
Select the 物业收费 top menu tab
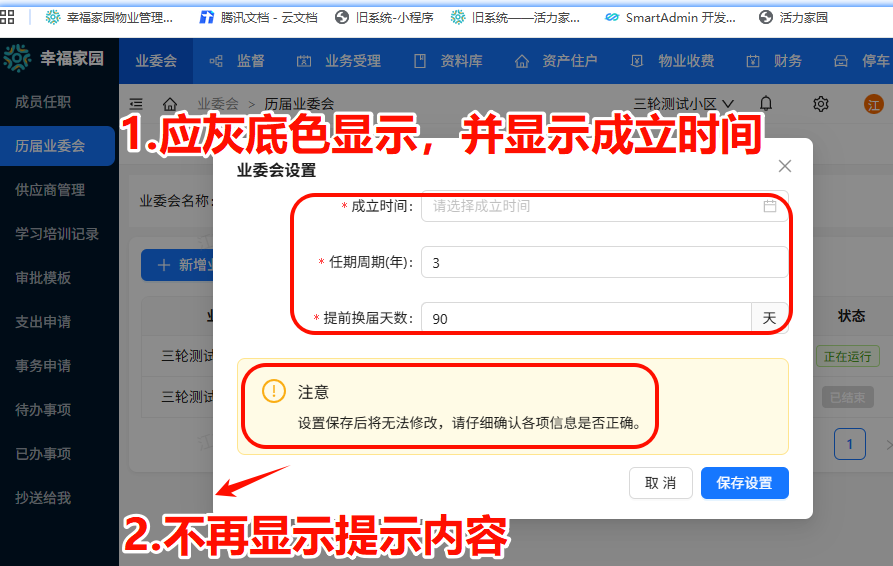click(x=672, y=61)
